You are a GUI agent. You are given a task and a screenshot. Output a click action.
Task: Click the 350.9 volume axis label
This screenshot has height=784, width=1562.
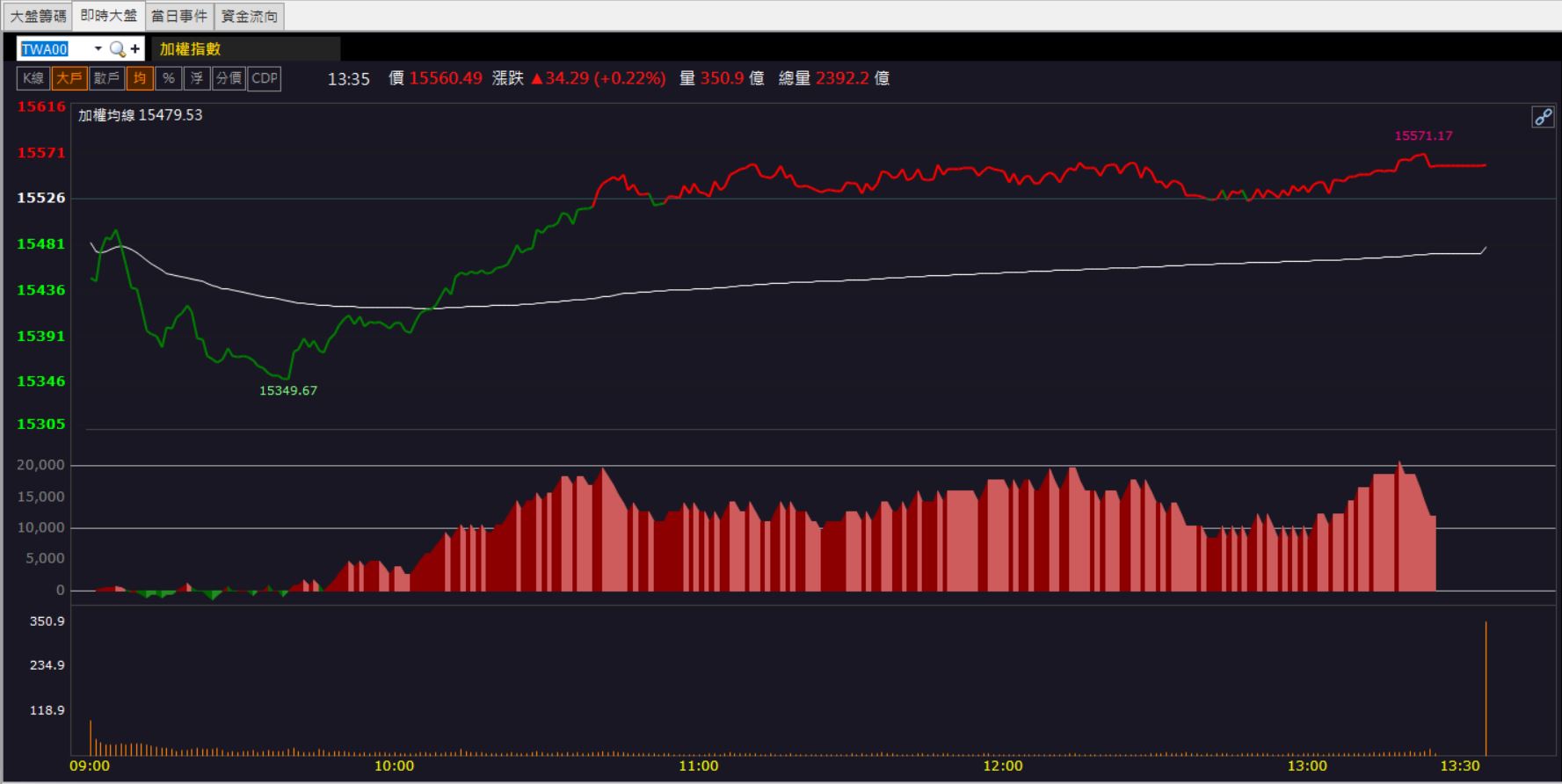pos(47,621)
